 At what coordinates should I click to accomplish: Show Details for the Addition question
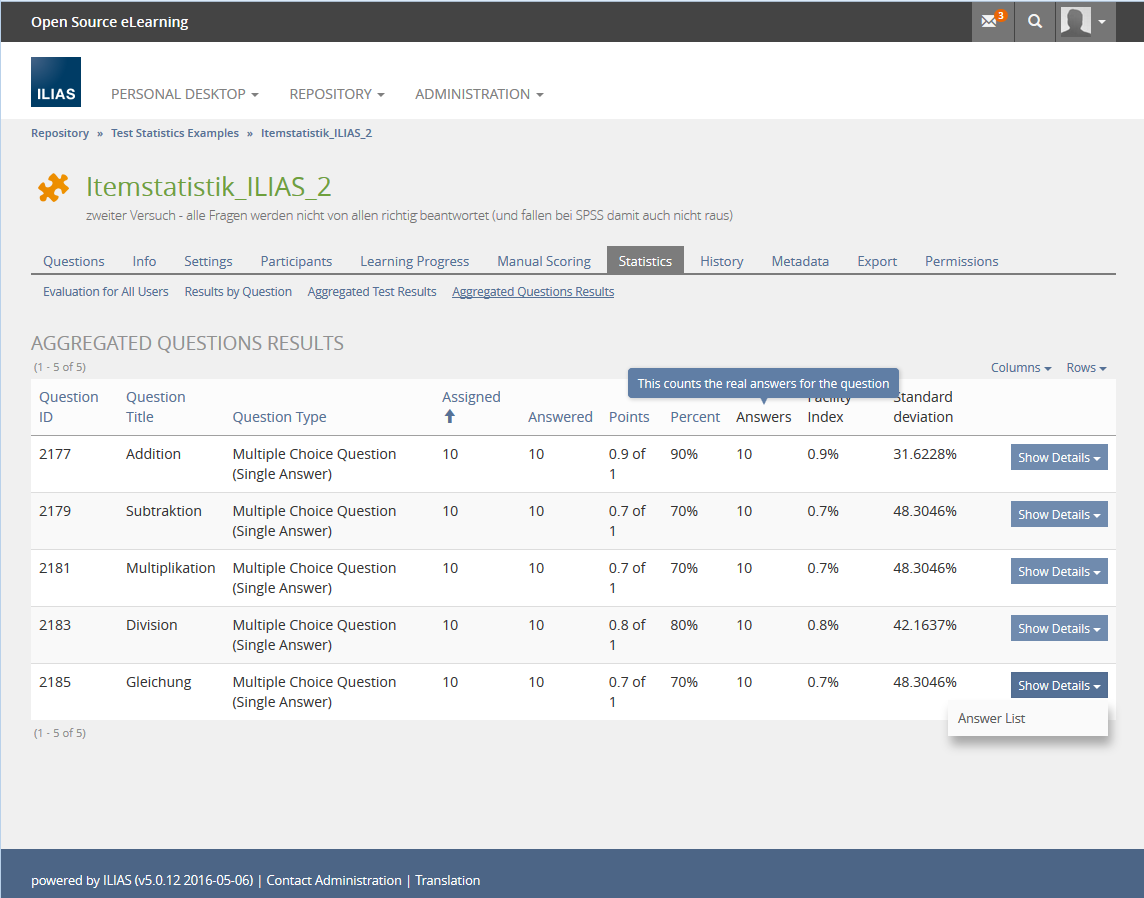1059,458
